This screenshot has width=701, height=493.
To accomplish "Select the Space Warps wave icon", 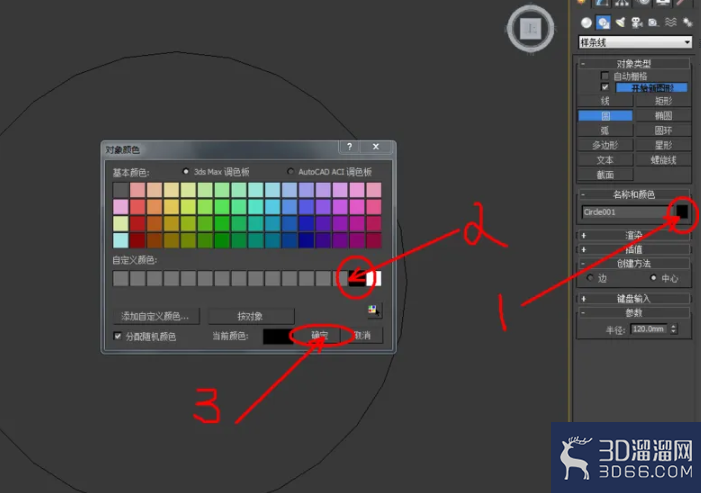I will tap(670, 22).
